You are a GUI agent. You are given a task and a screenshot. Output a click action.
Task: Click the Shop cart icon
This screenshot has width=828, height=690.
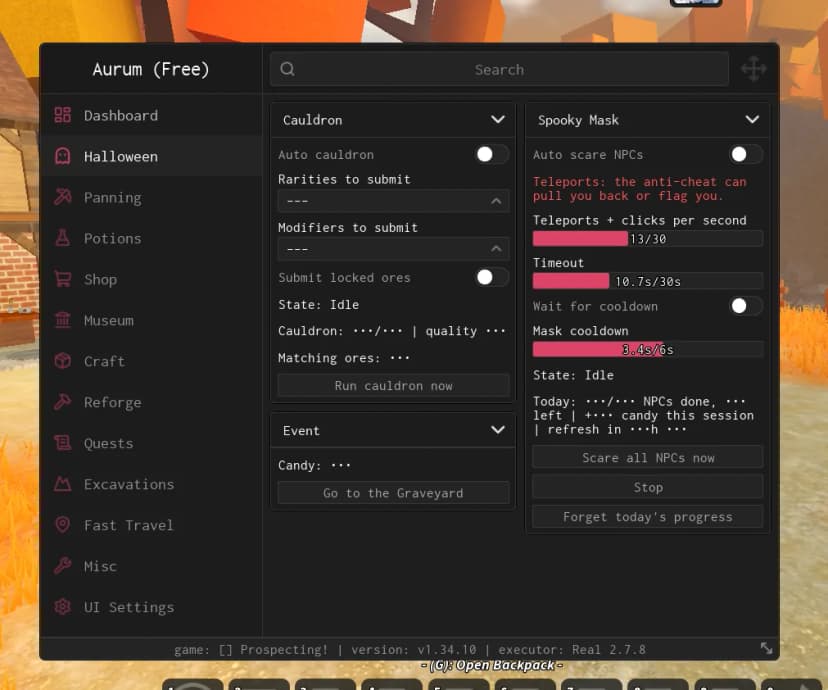point(62,279)
